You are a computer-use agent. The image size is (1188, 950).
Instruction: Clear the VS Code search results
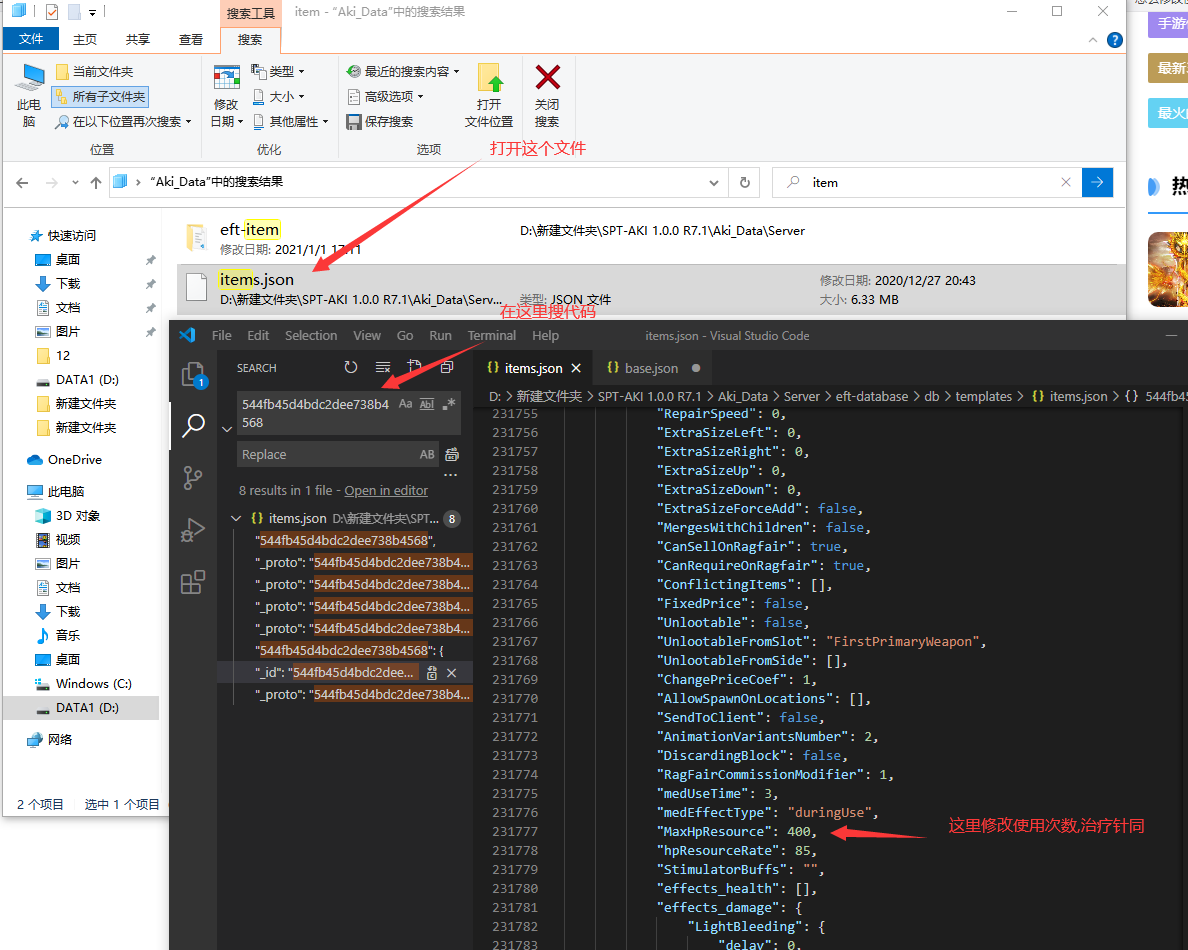(383, 367)
